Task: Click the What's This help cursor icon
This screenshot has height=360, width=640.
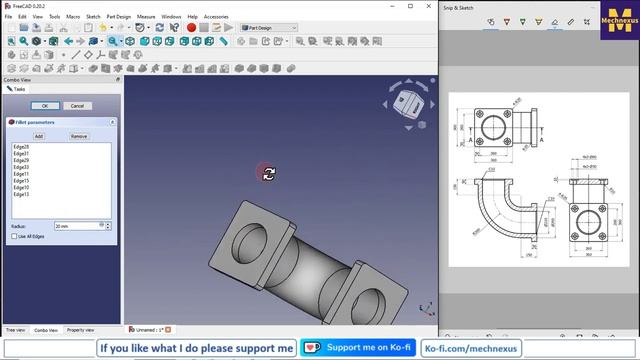Action: pos(174,28)
